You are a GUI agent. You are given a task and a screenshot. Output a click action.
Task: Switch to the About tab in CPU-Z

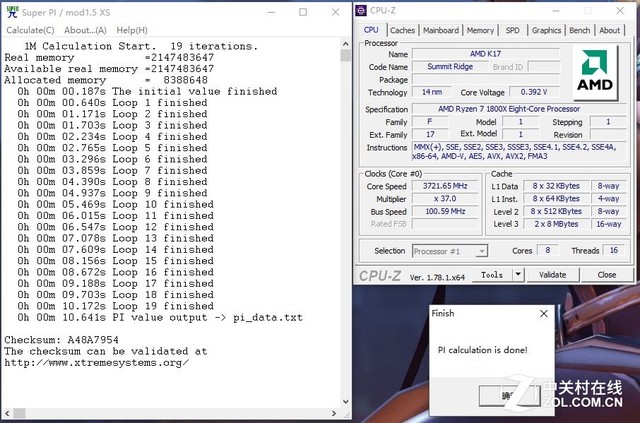pyautogui.click(x=609, y=30)
